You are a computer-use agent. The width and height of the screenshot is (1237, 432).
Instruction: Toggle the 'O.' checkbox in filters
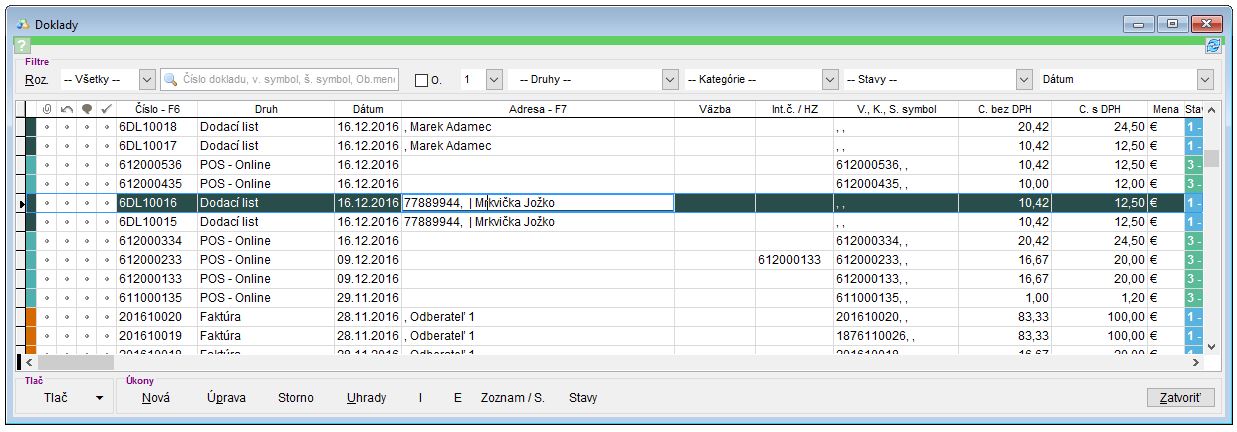point(421,80)
